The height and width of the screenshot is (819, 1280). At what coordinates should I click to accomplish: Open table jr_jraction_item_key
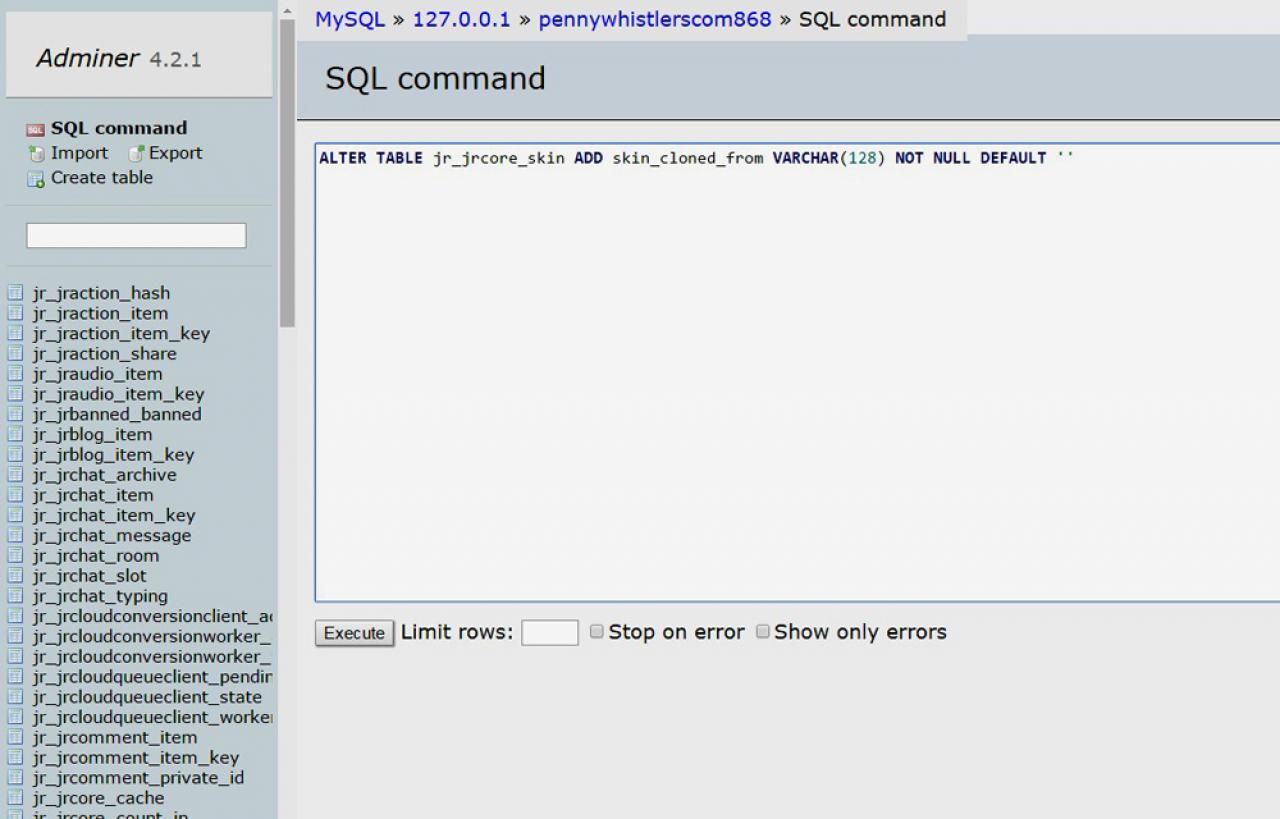[121, 333]
